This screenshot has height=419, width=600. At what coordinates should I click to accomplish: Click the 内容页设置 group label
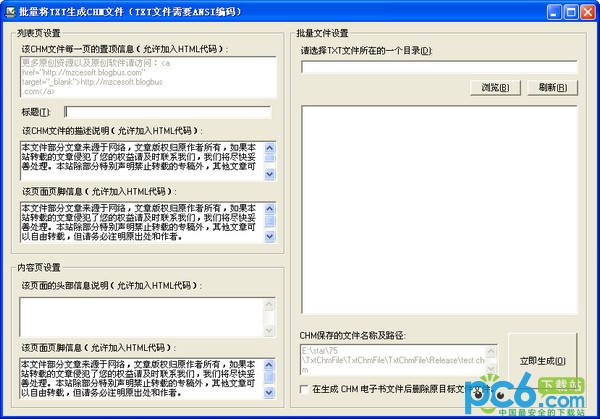pos(39,267)
